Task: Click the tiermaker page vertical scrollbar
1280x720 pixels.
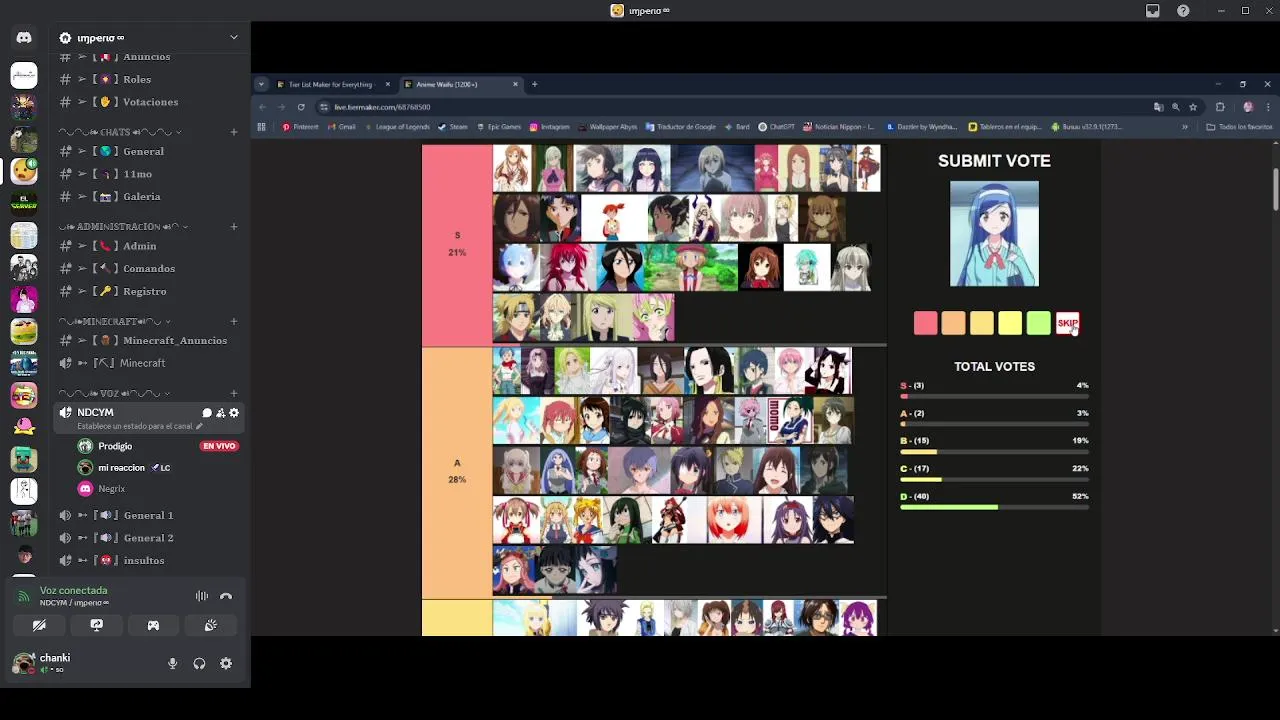Action: [1275, 190]
